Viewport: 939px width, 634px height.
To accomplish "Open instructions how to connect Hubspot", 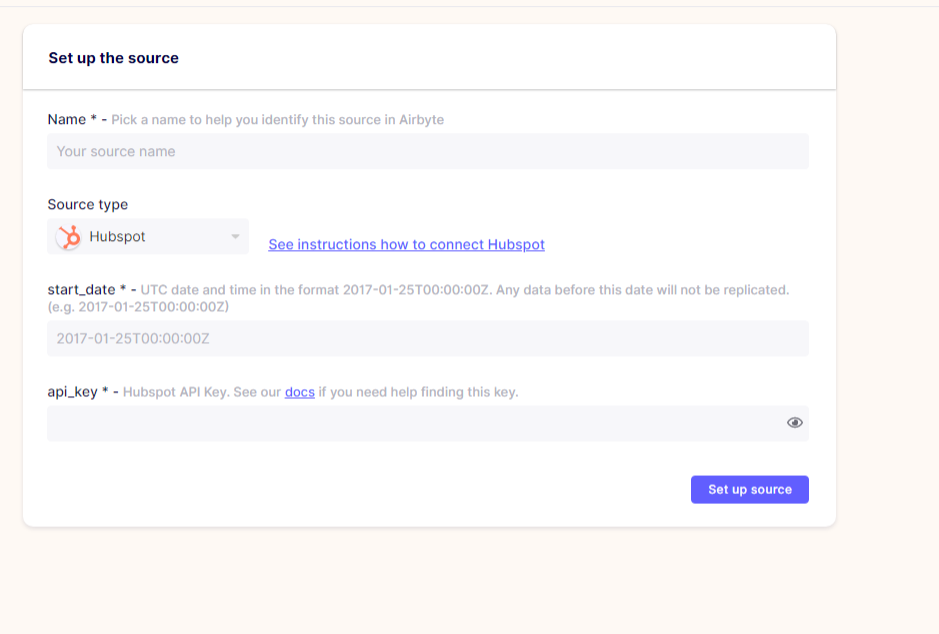I will coord(406,244).
